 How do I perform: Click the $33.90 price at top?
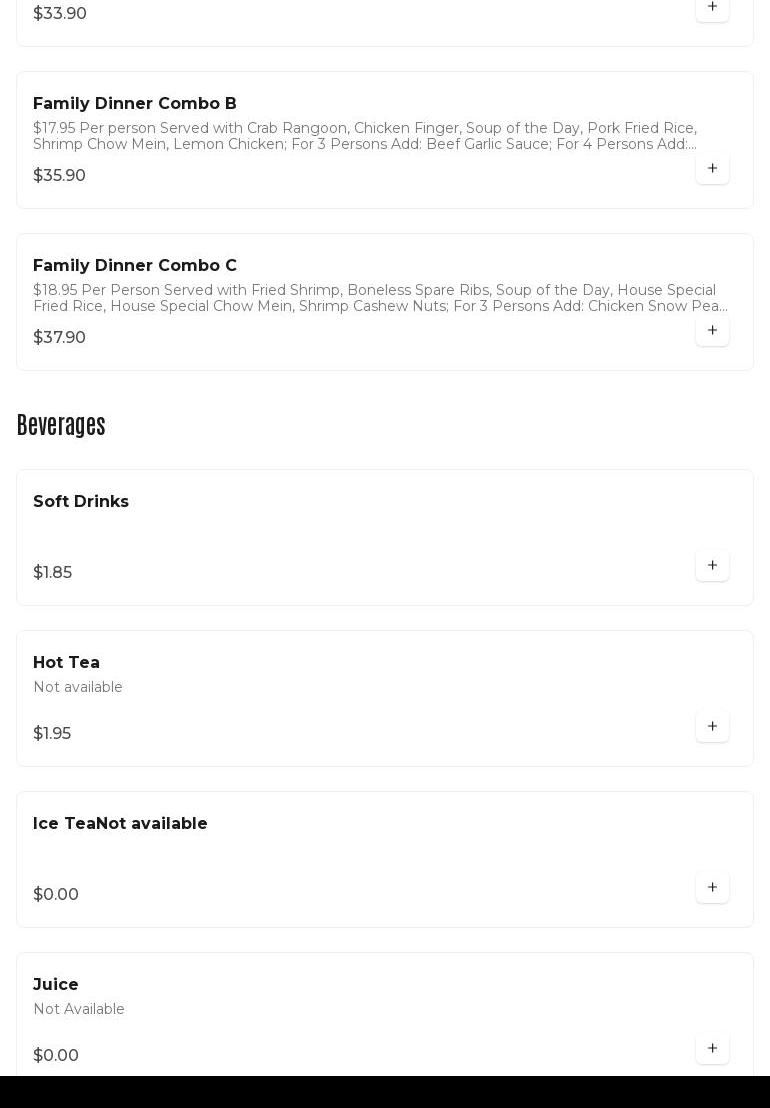[x=60, y=13]
